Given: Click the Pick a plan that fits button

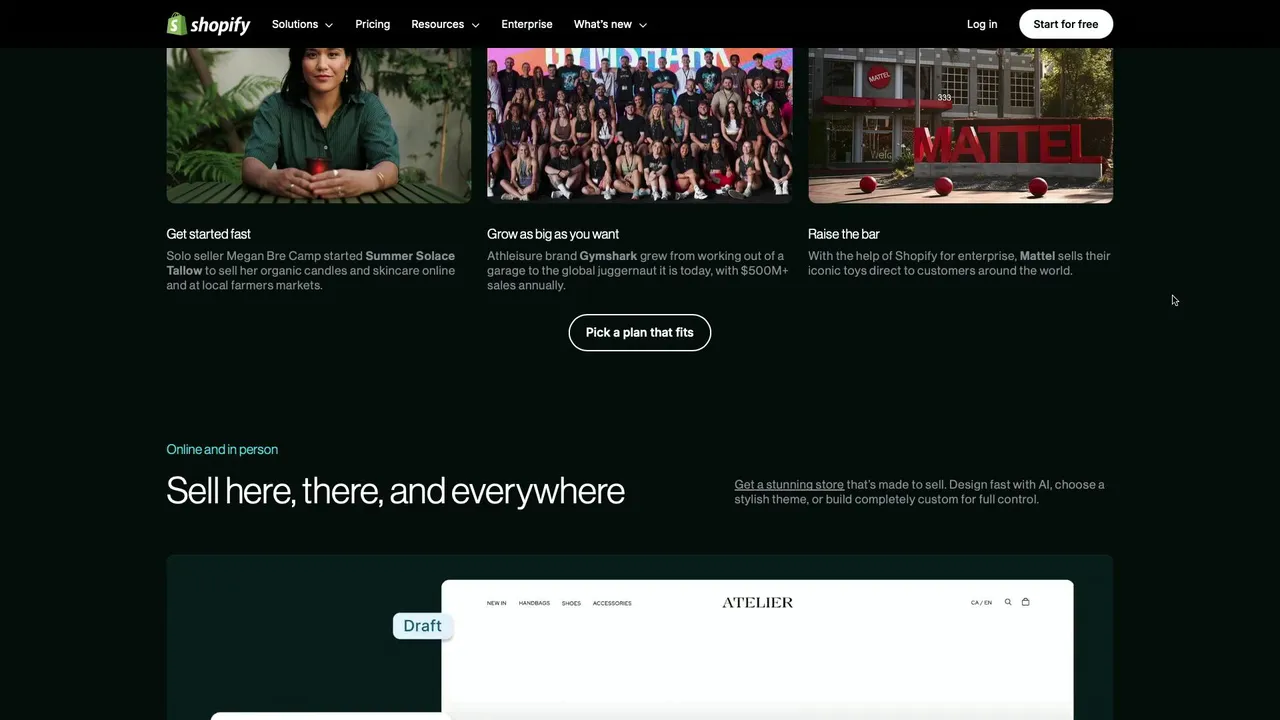Looking at the screenshot, I should (640, 333).
